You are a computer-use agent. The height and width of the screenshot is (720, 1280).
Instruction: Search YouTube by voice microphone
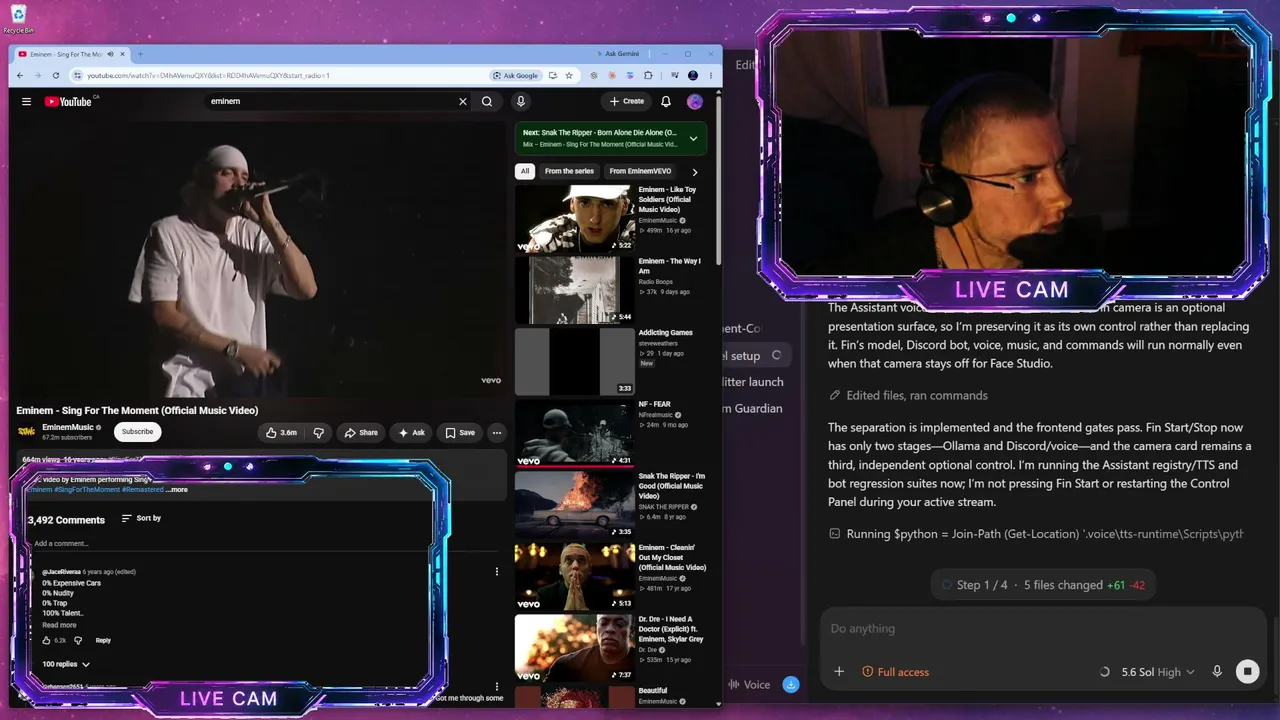click(x=520, y=101)
